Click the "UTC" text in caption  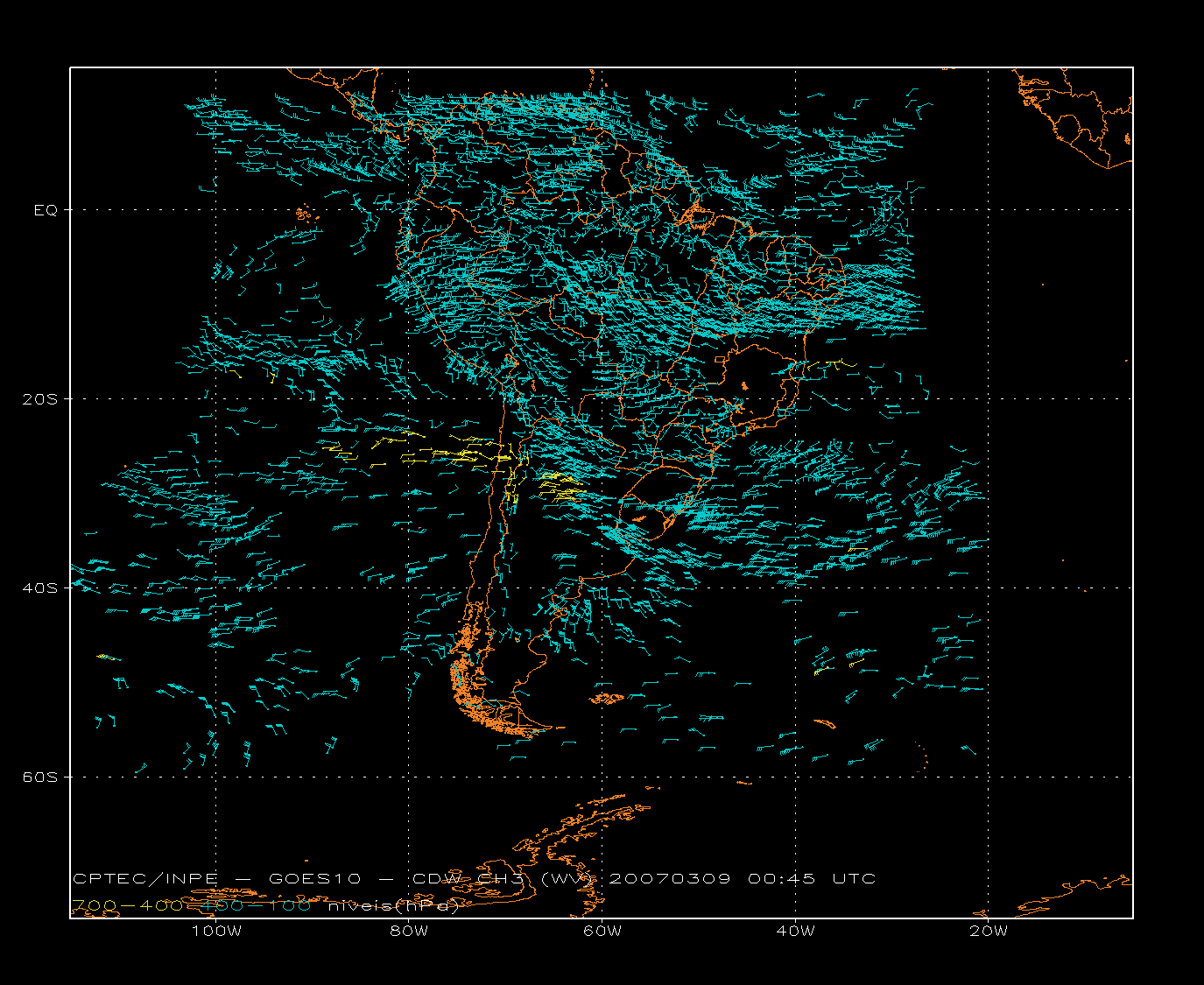[854, 879]
